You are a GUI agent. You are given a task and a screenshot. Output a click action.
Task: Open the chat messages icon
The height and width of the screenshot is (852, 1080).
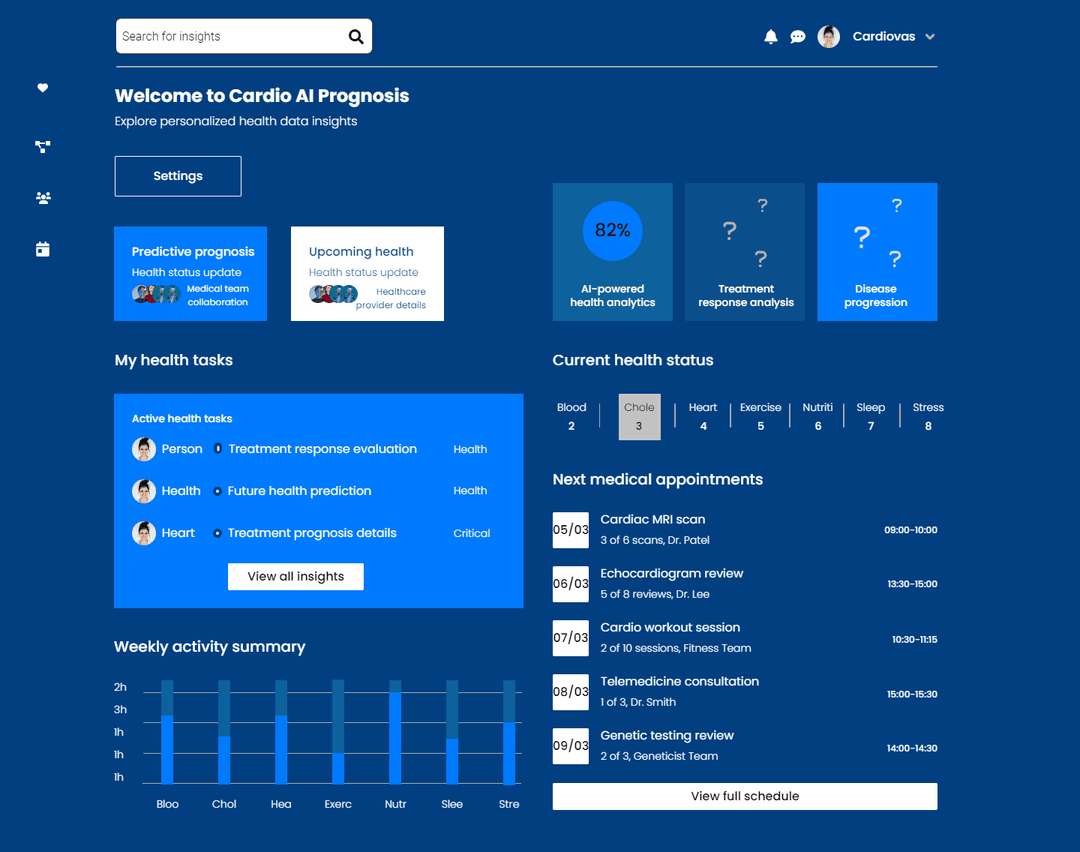pyautogui.click(x=798, y=37)
